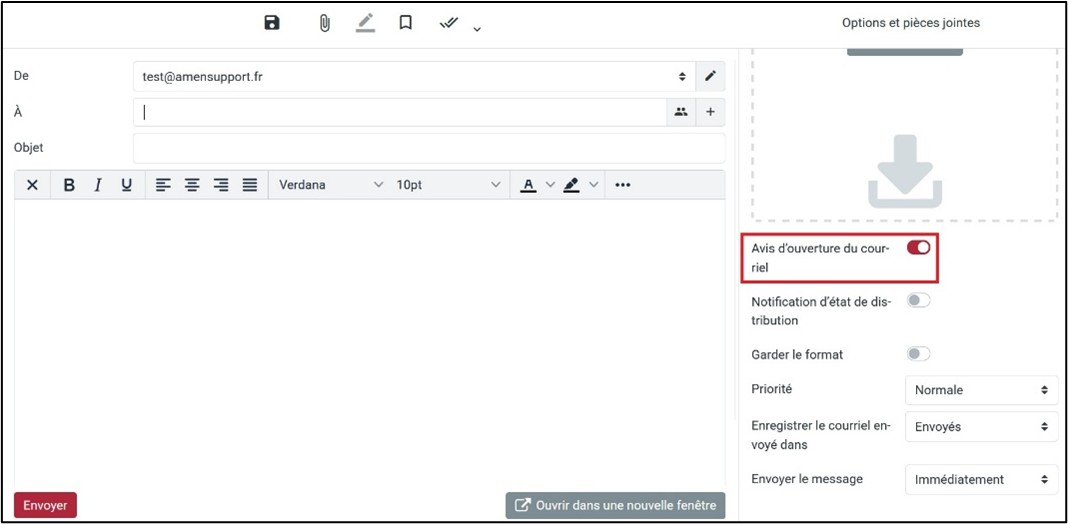This screenshot has height=524, width=1068.
Task: Expand the chevron next to double-check icon
Action: tap(477, 28)
